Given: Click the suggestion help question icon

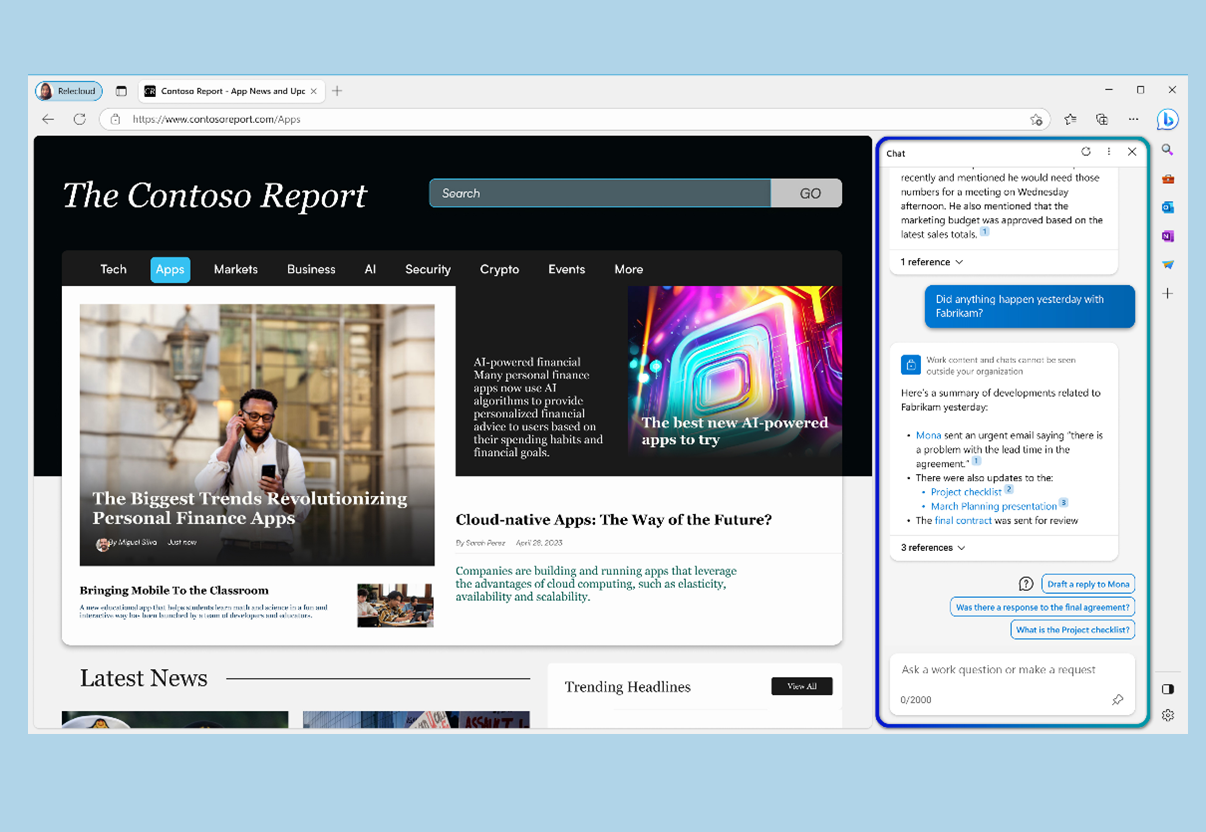Looking at the screenshot, I should 1026,584.
